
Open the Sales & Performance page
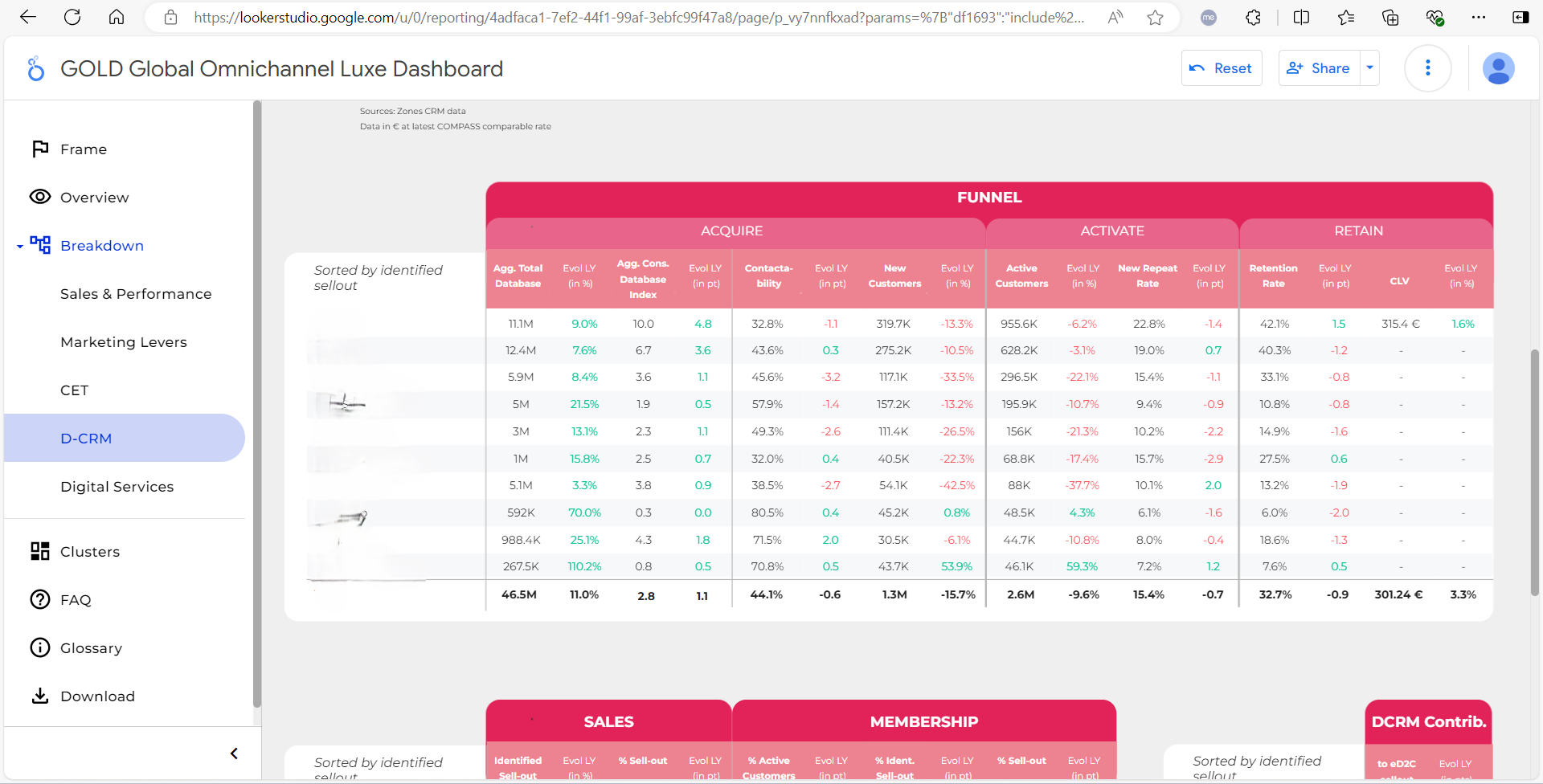(x=136, y=294)
